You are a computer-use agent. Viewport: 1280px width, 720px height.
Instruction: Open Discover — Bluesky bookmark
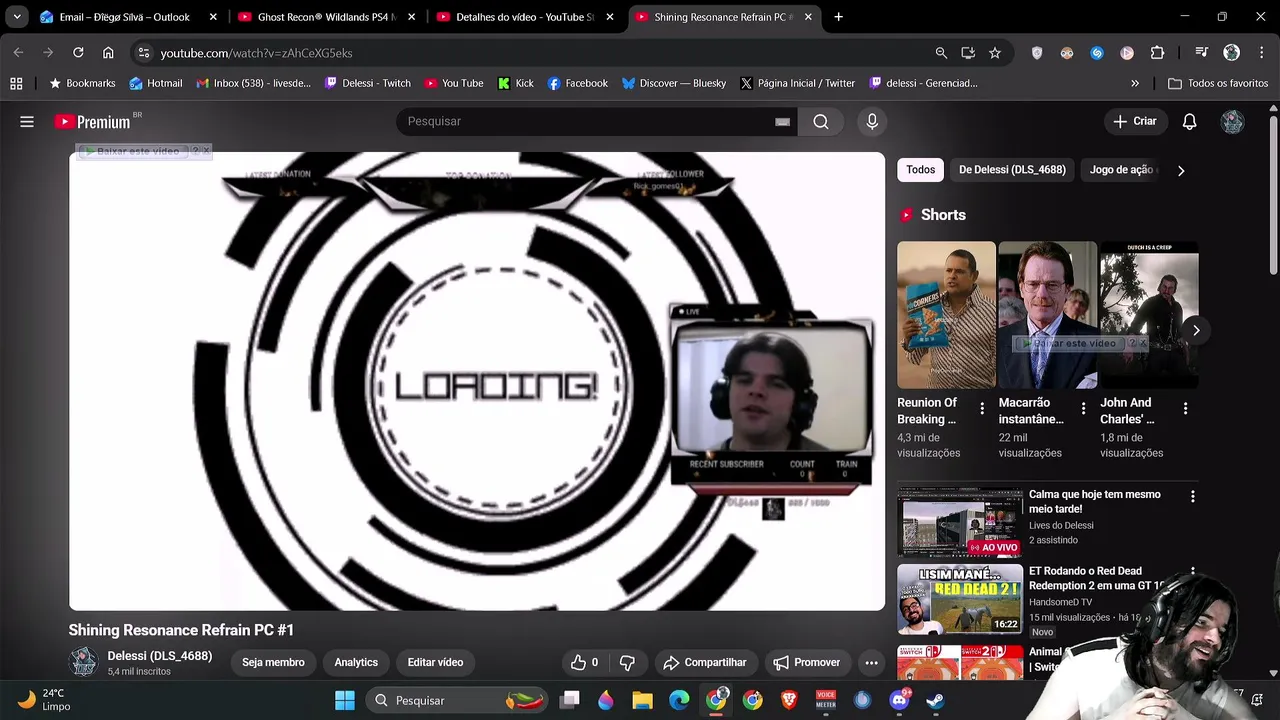(x=674, y=83)
